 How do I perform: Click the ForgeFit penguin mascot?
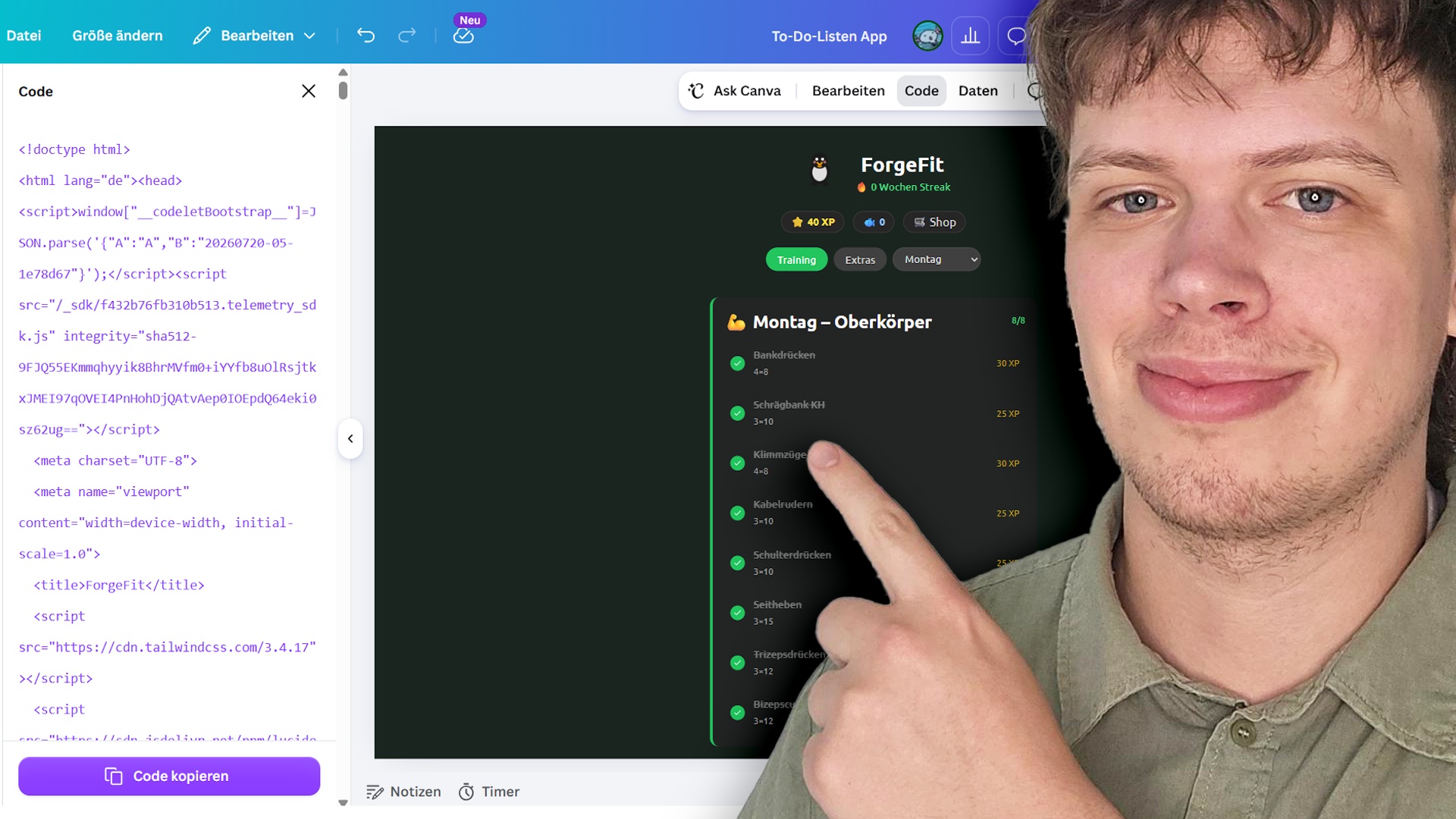[819, 169]
